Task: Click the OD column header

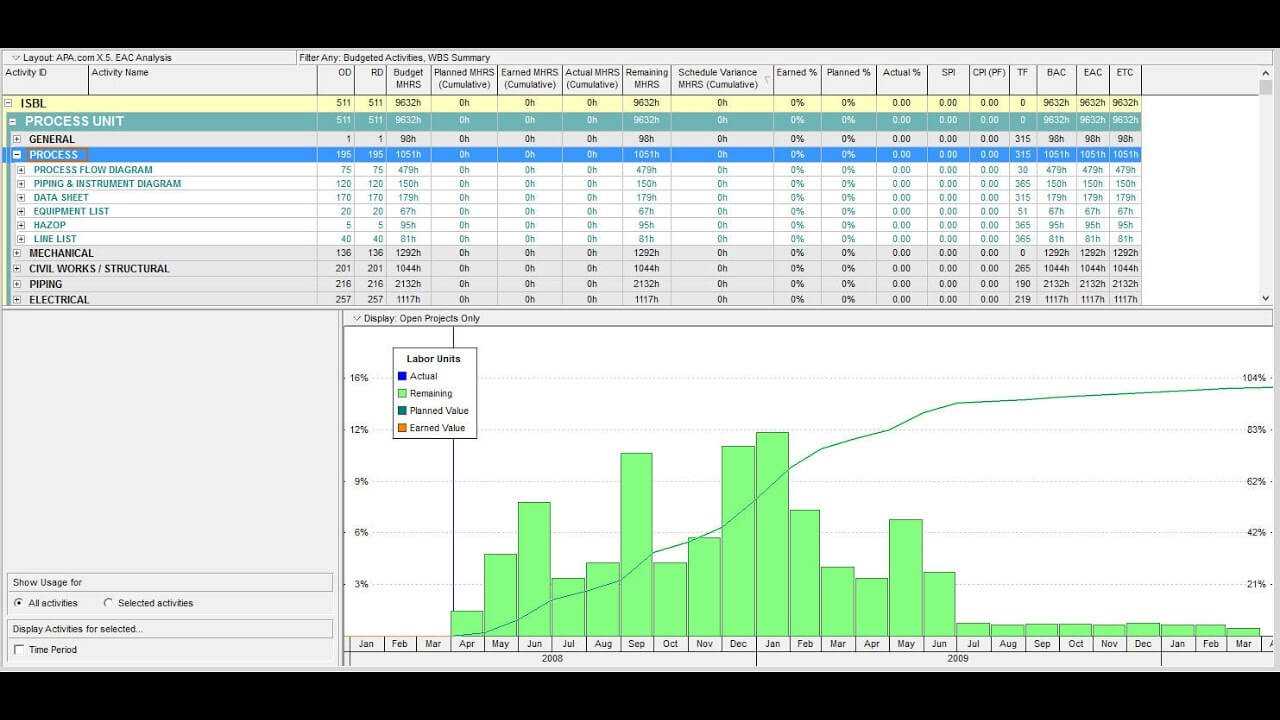Action: [336, 80]
